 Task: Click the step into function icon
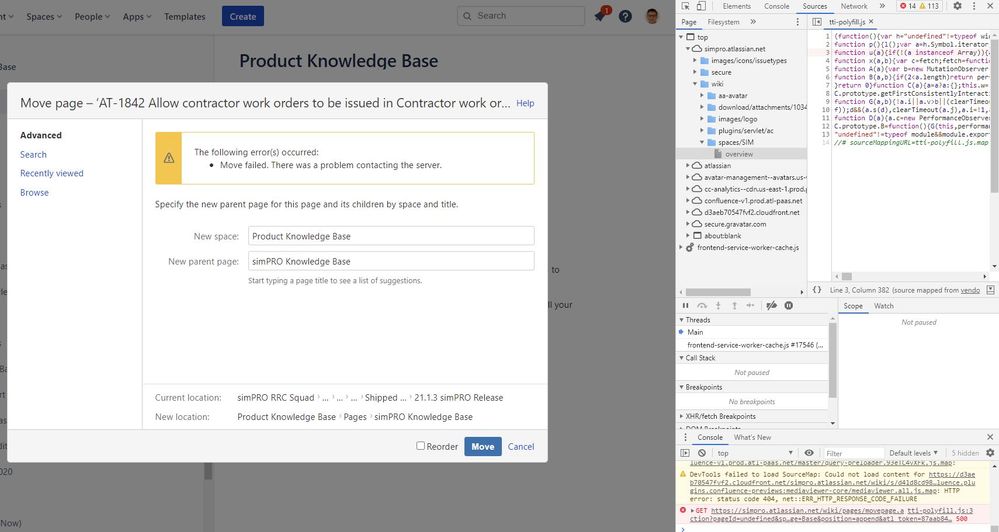point(718,306)
